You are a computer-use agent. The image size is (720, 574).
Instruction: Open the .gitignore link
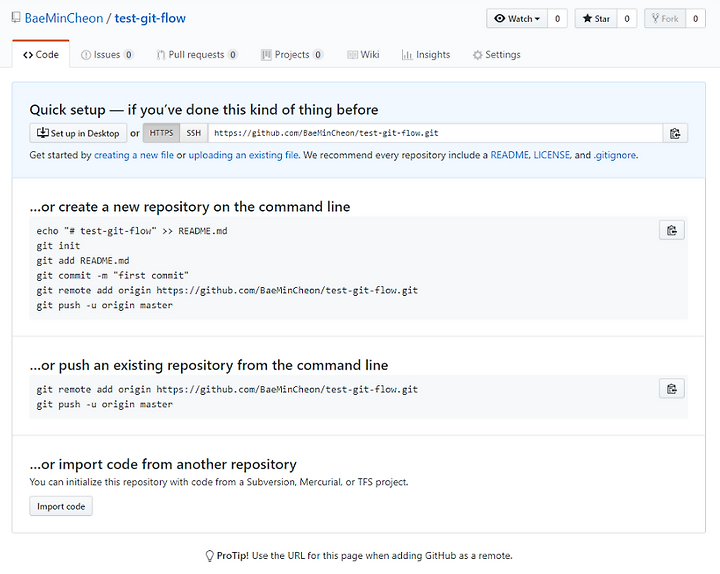[x=615, y=155]
